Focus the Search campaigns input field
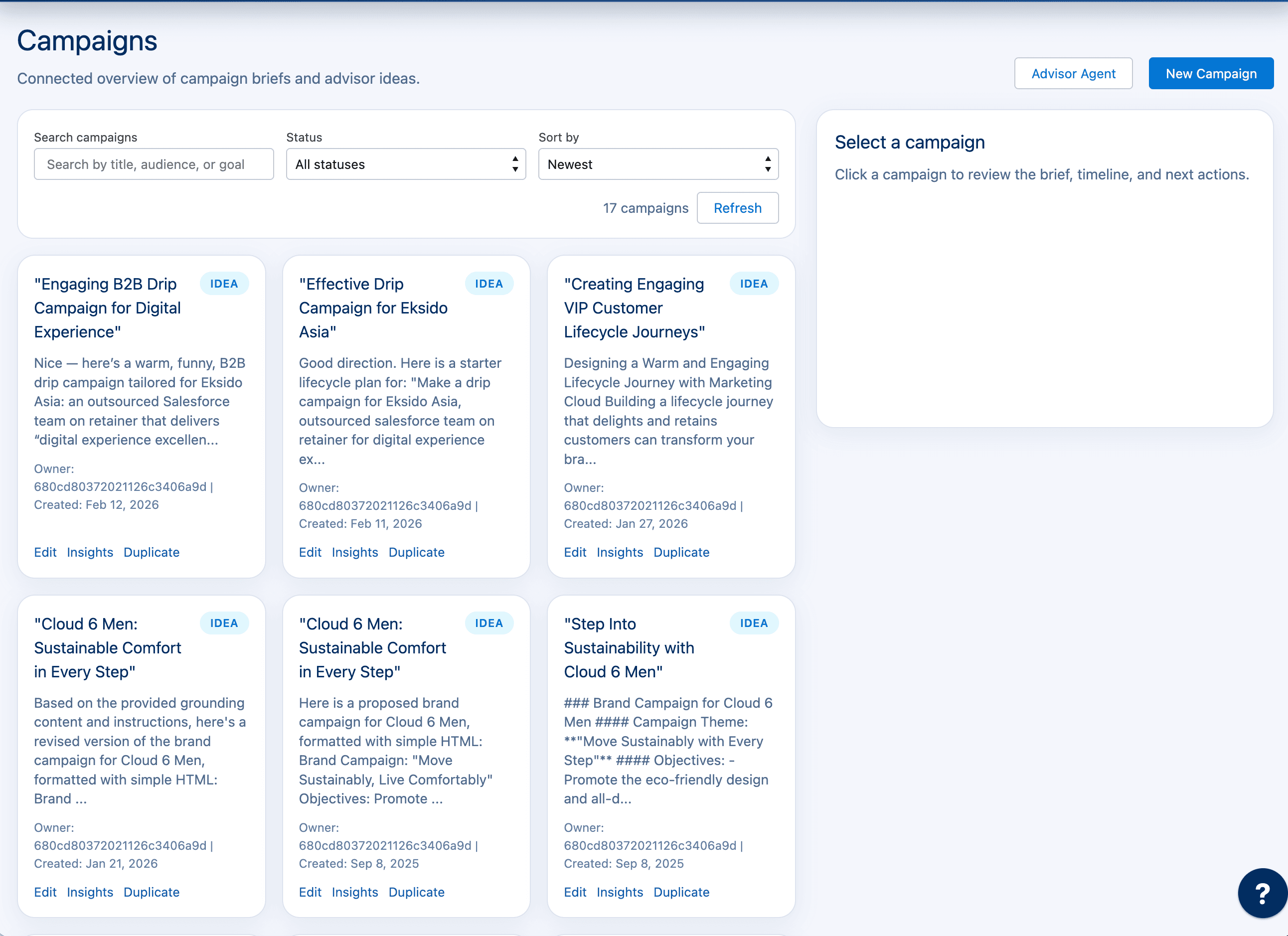The height and width of the screenshot is (936, 1288). [x=154, y=164]
